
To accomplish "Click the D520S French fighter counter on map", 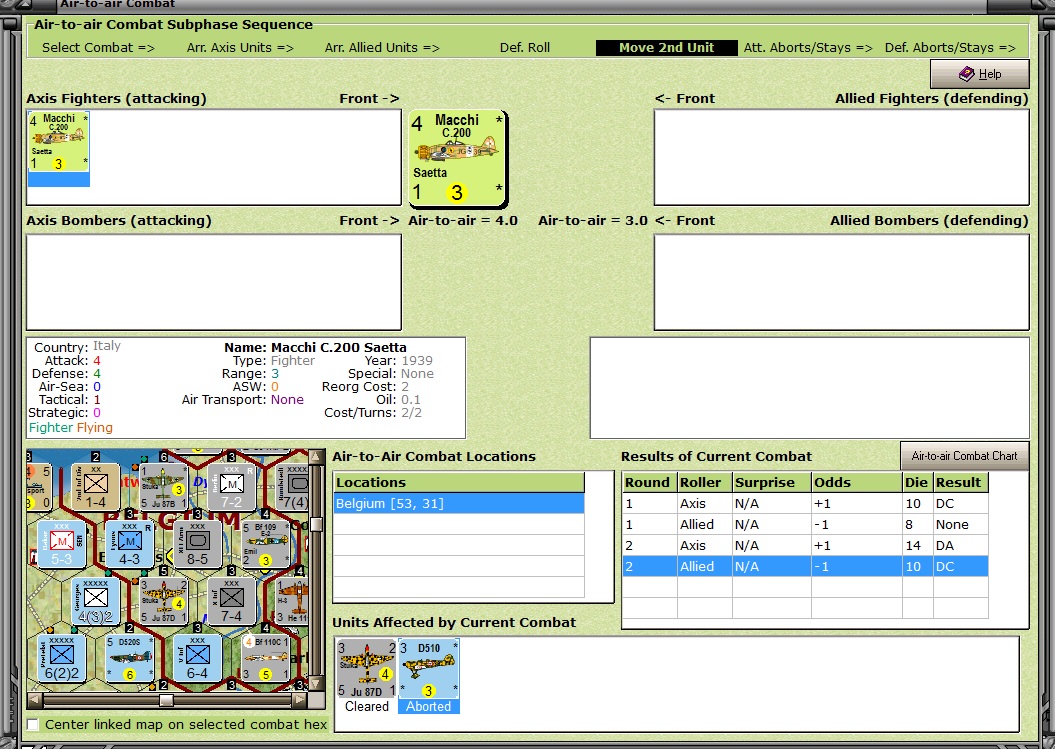I will click(129, 658).
